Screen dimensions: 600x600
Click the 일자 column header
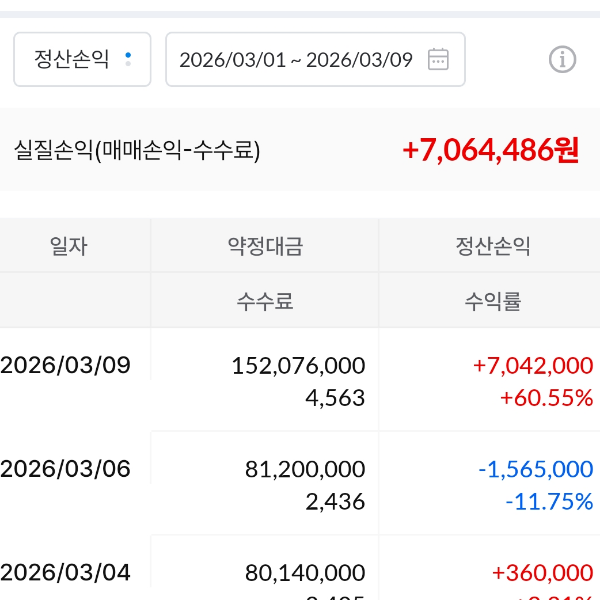(x=68, y=246)
